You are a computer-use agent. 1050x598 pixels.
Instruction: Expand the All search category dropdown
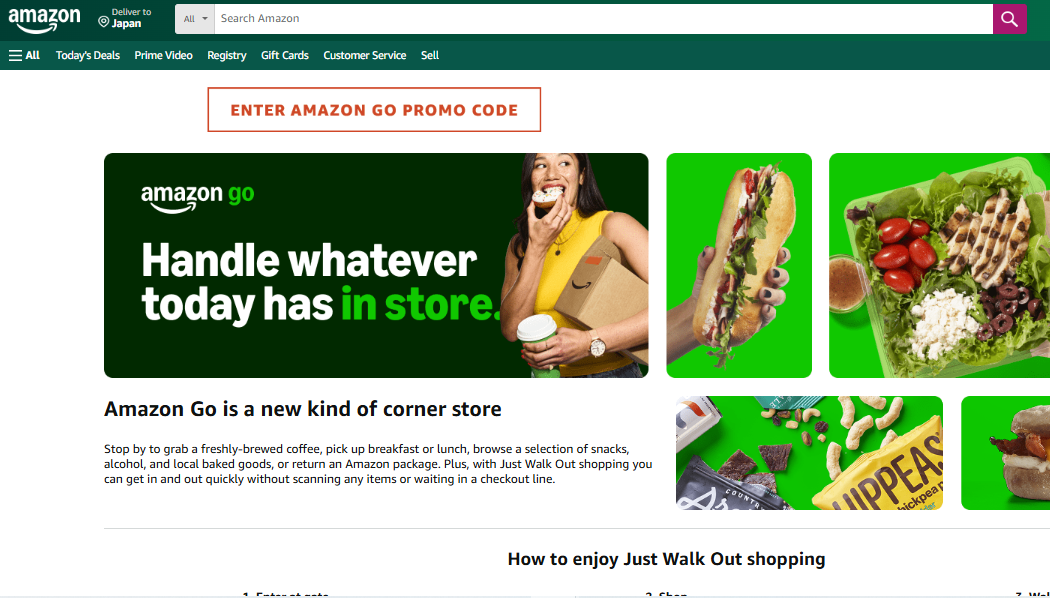coord(195,19)
